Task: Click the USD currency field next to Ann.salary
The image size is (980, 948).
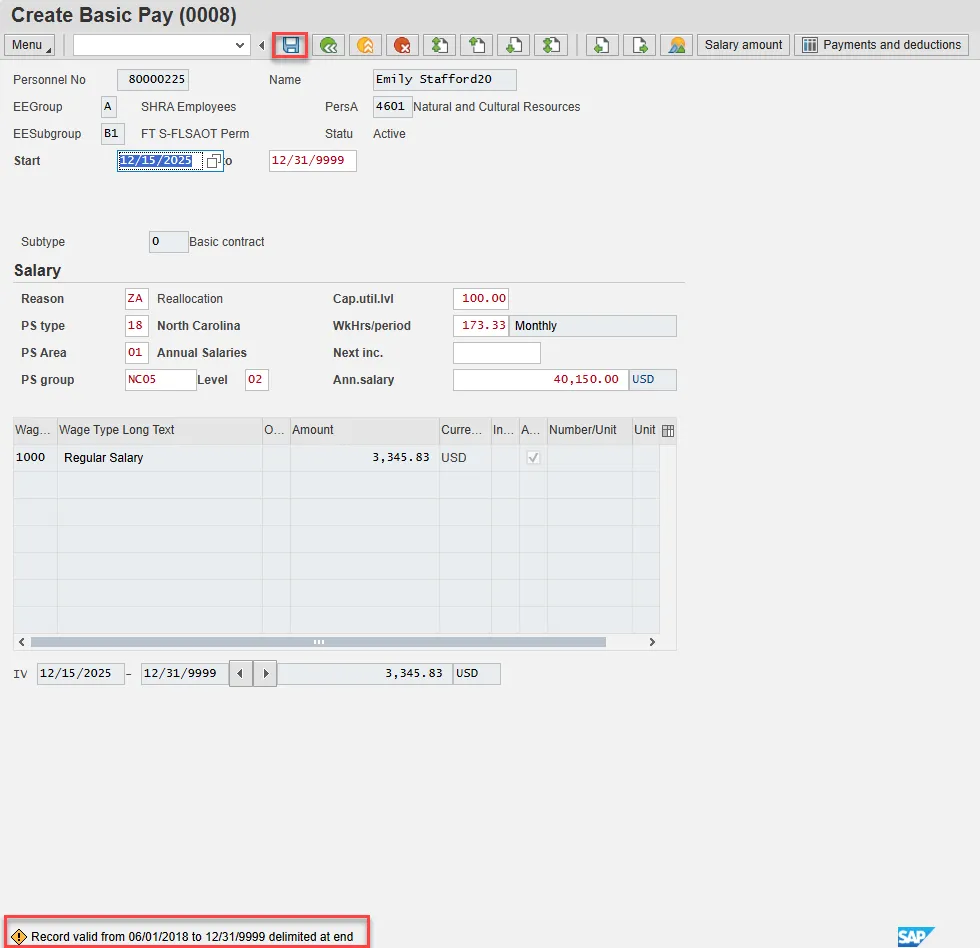Action: pyautogui.click(x=652, y=379)
